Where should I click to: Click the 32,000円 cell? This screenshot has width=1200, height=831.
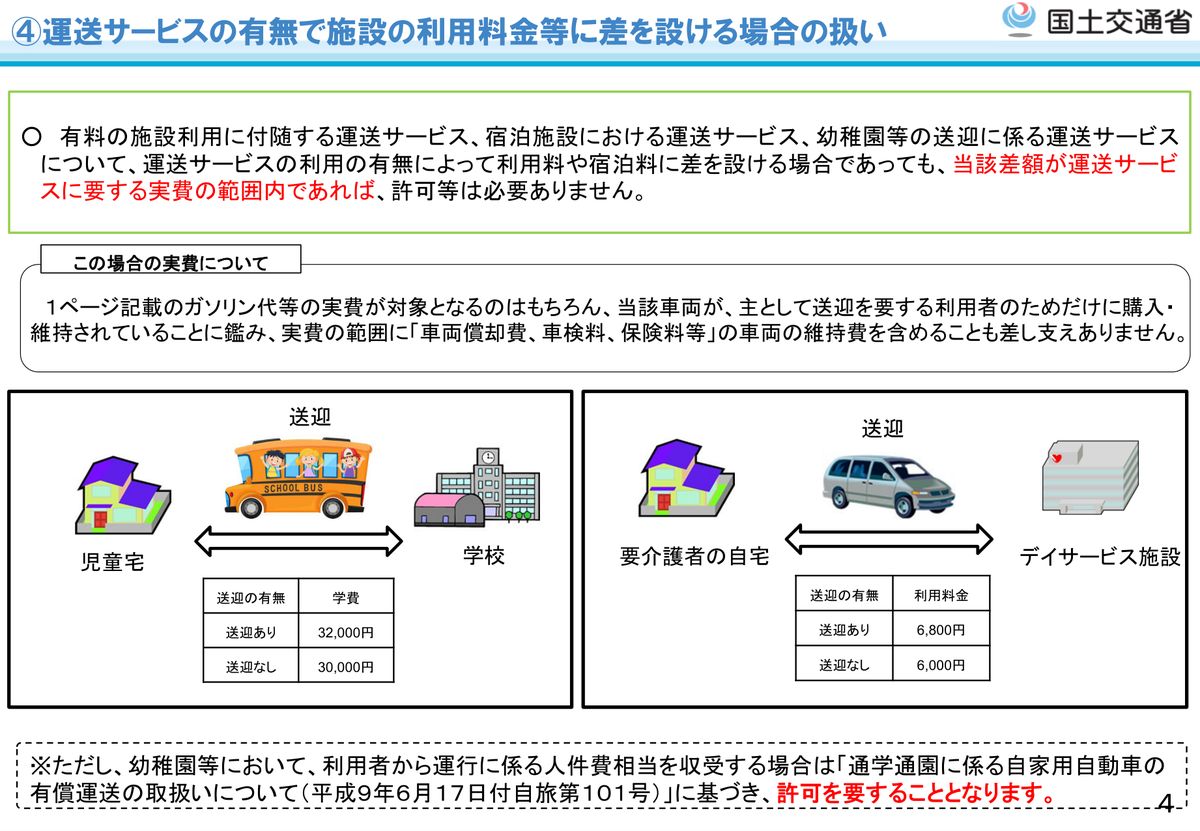pos(346,632)
